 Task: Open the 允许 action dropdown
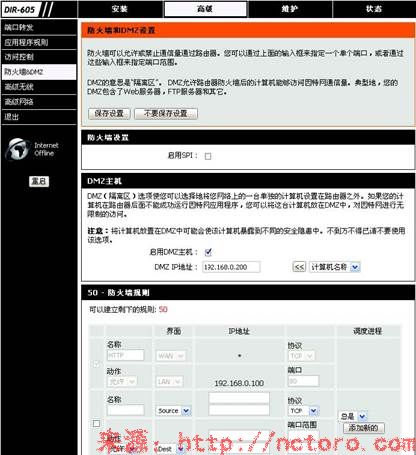pos(122,381)
